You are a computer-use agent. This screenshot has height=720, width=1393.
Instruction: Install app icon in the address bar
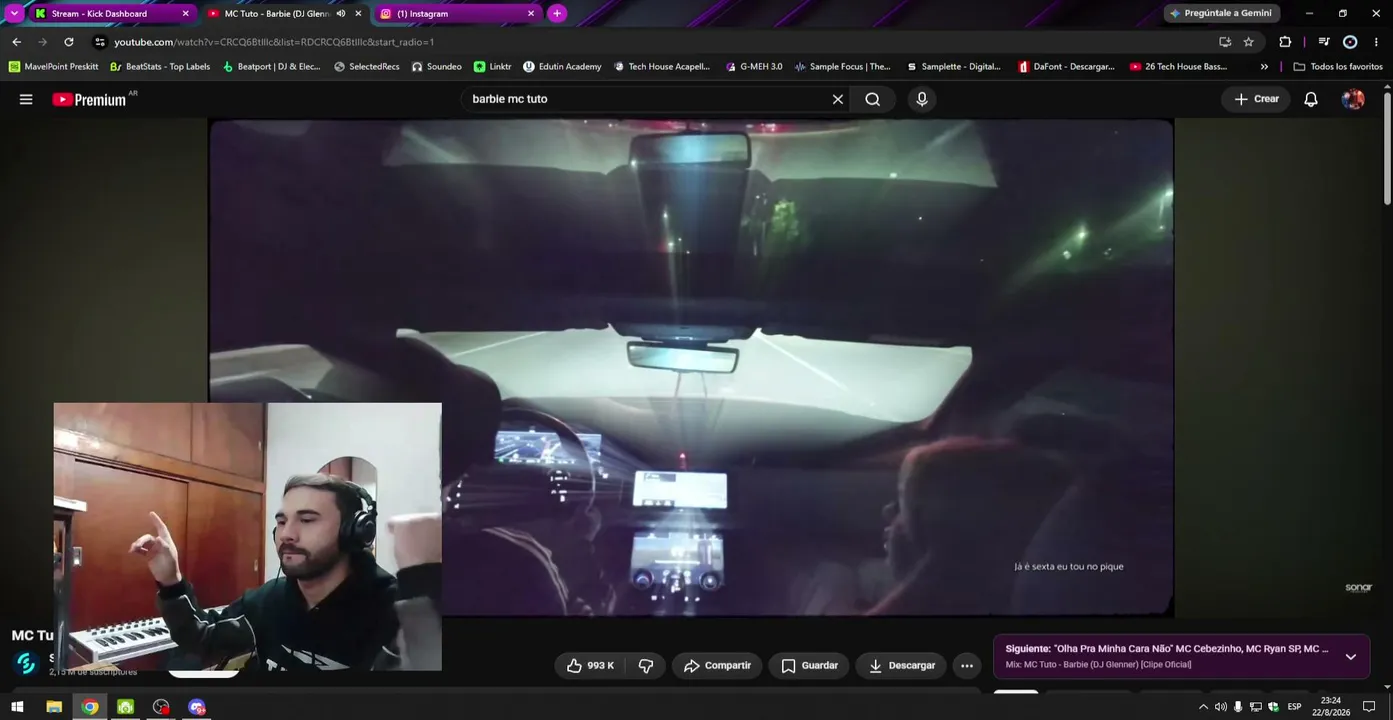click(x=1225, y=42)
